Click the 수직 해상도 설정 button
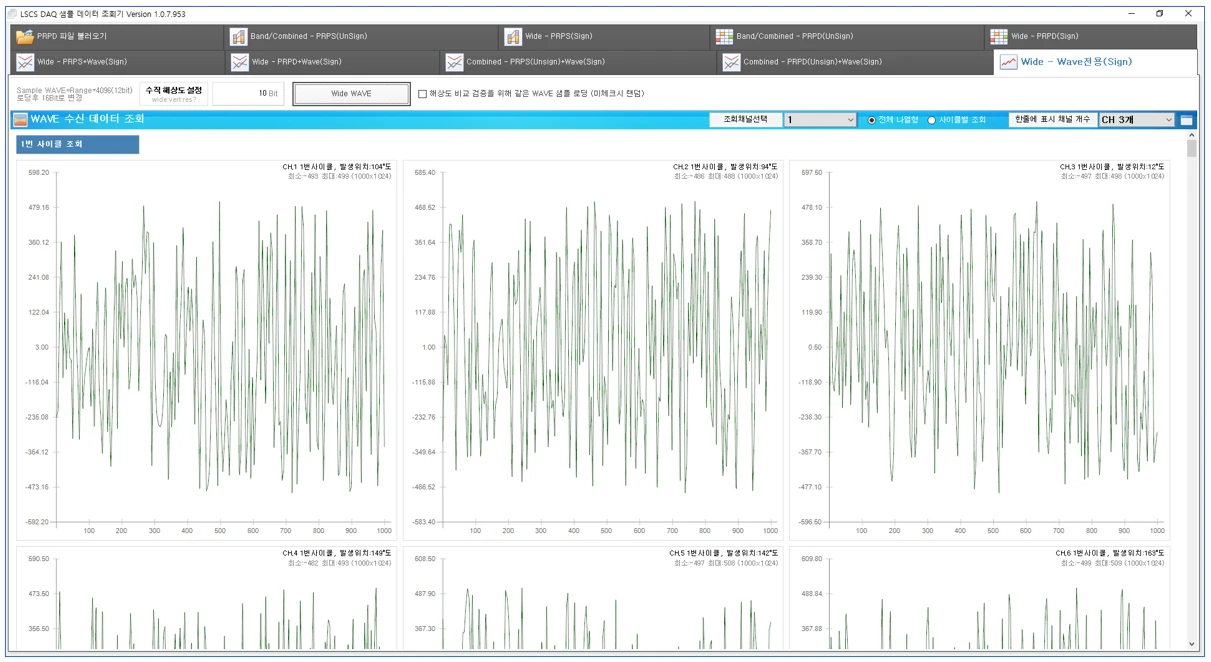This screenshot has height=662, width=1211. pyautogui.click(x=174, y=94)
